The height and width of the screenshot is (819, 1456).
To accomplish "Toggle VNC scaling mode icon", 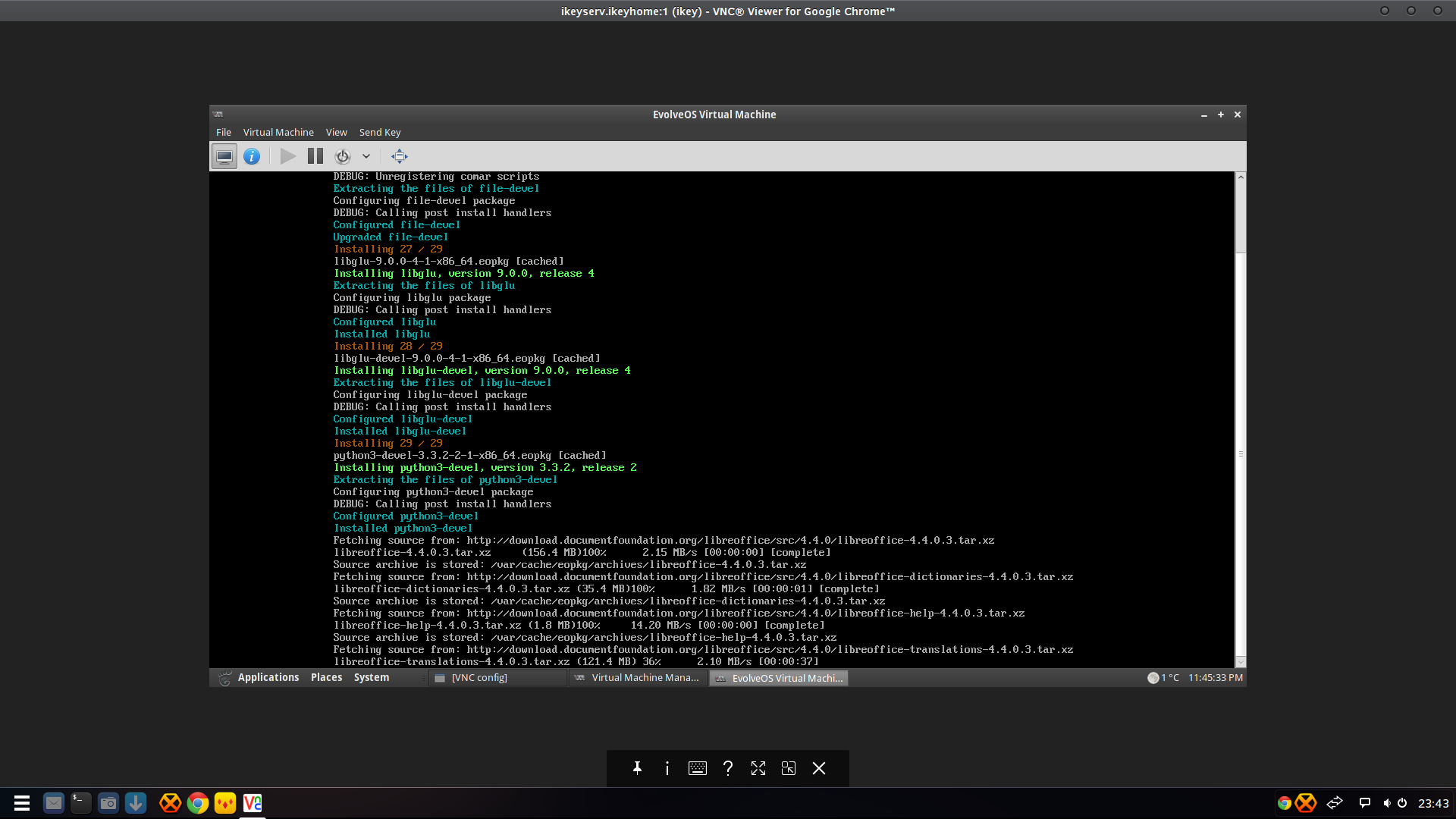I will [789, 768].
